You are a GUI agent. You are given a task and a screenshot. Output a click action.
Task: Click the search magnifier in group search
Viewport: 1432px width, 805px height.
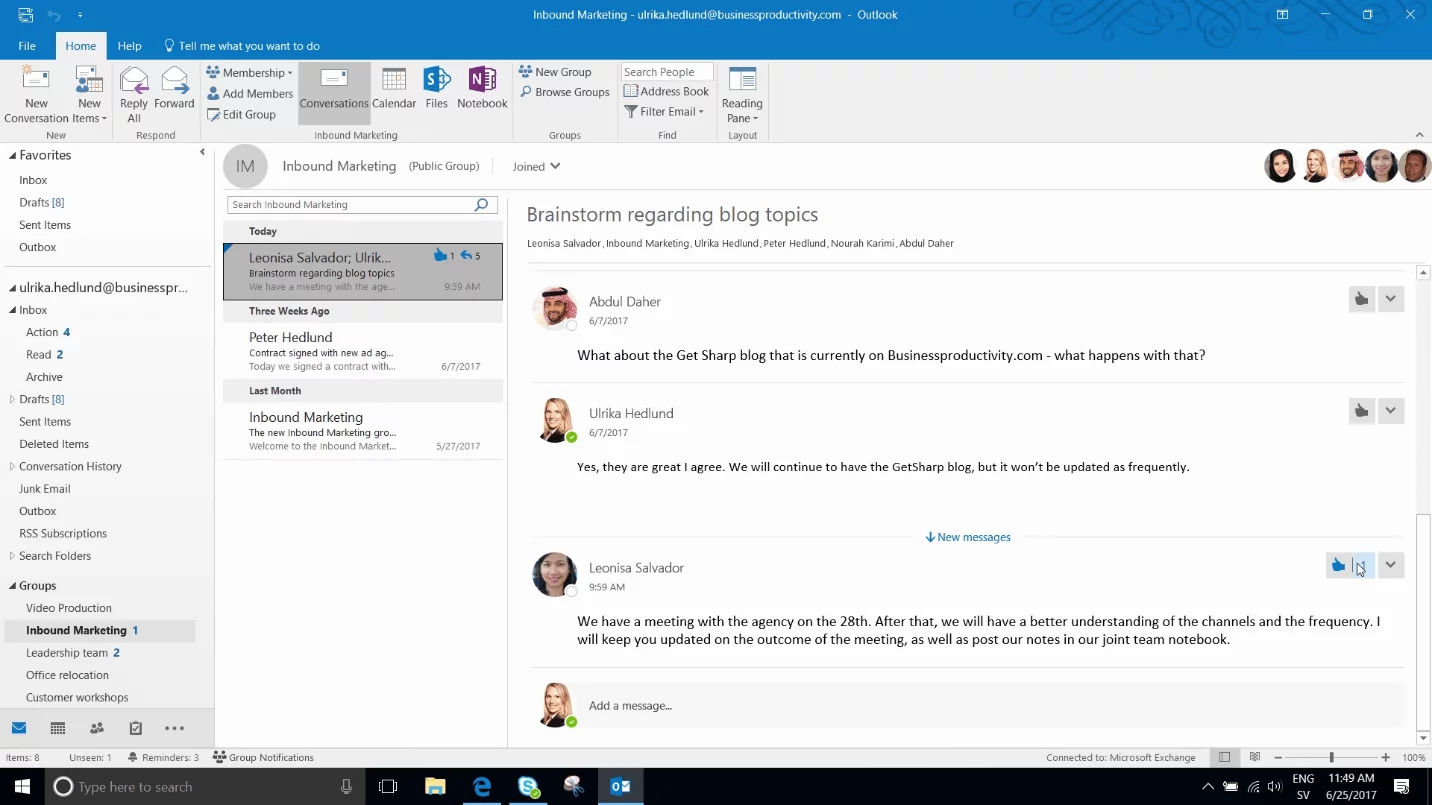tap(482, 204)
